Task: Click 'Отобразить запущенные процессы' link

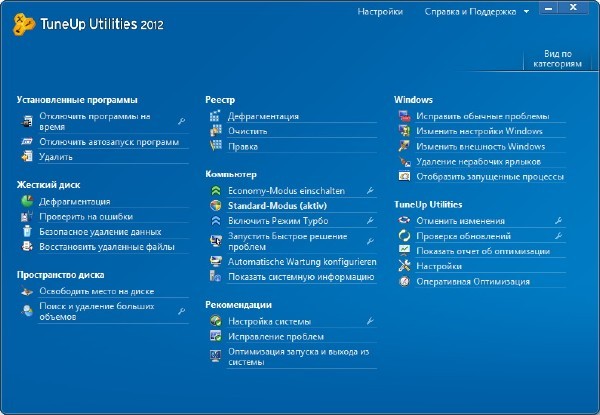Action: pos(490,177)
